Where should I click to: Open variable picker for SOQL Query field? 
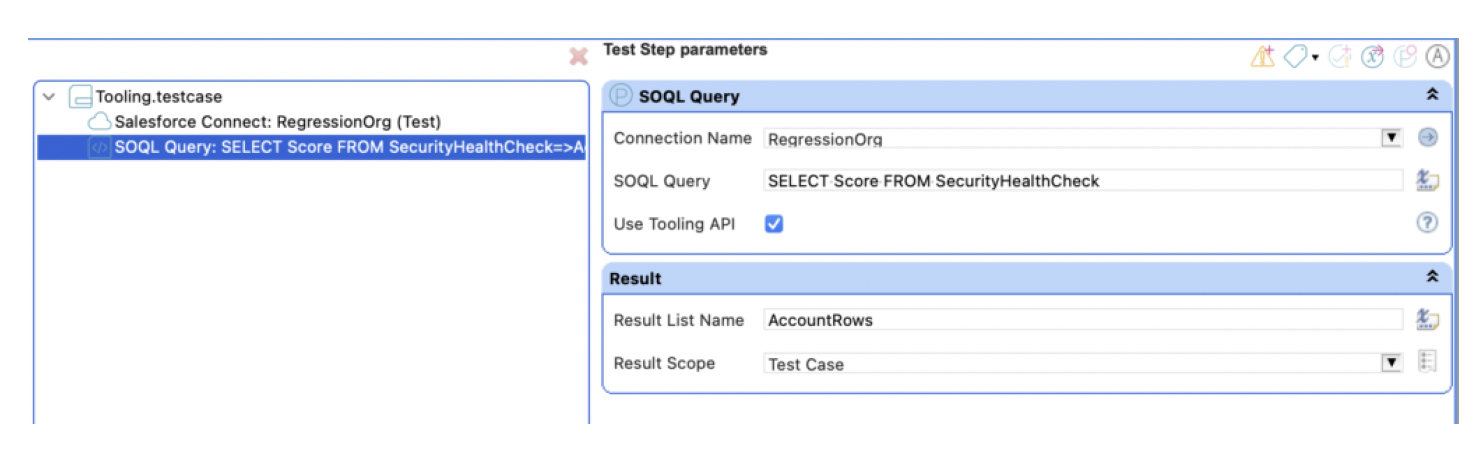click(x=1428, y=181)
